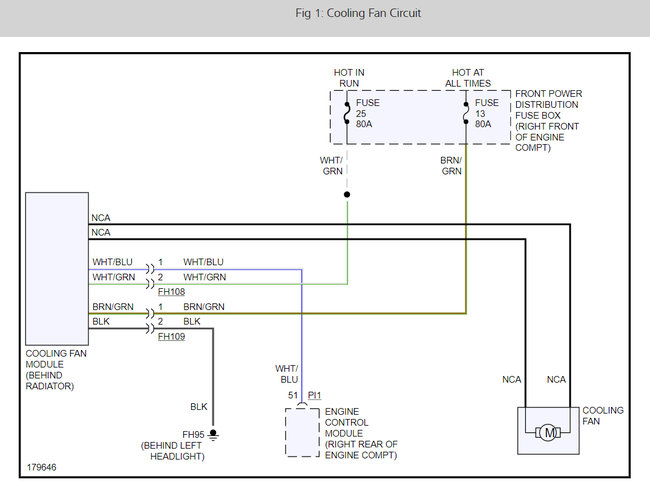Click the 'COOLING FAN' label by motor
The width and height of the screenshot is (650, 485).
coord(603,416)
